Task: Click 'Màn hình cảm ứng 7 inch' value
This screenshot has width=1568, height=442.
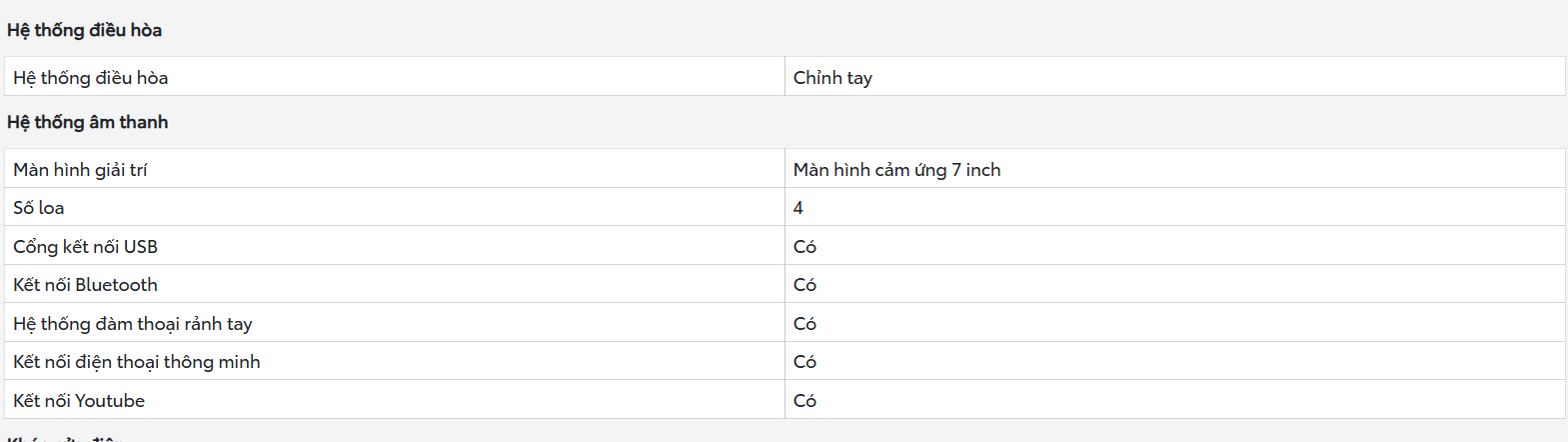Action: (x=896, y=170)
